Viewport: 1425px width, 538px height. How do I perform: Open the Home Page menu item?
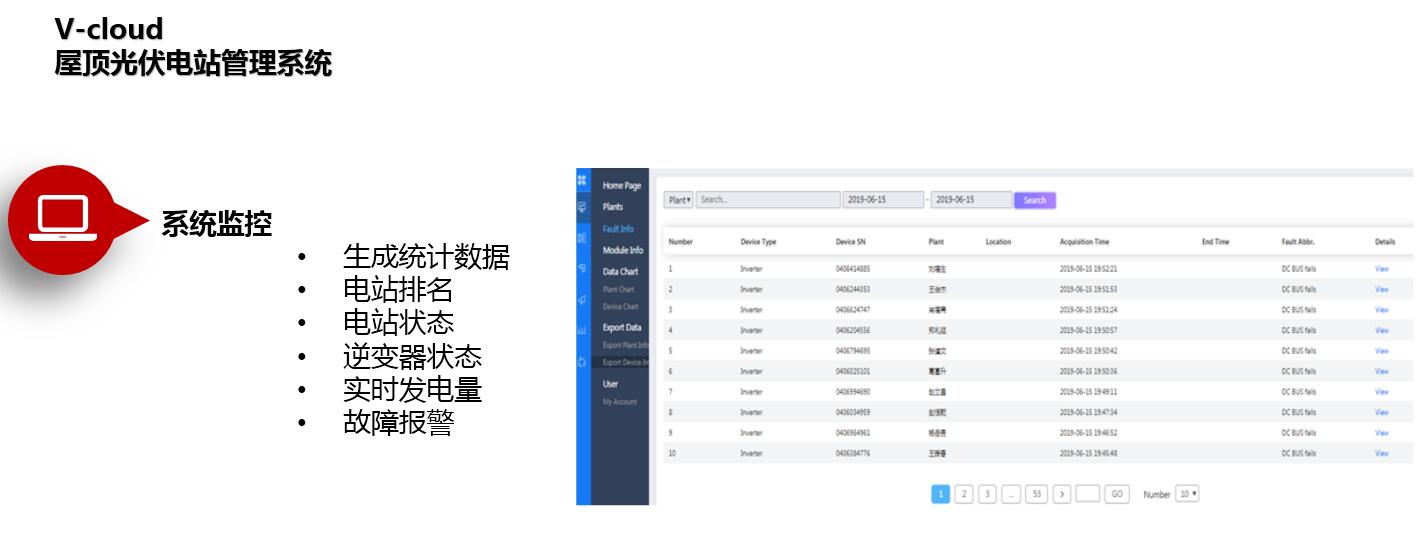(x=621, y=186)
